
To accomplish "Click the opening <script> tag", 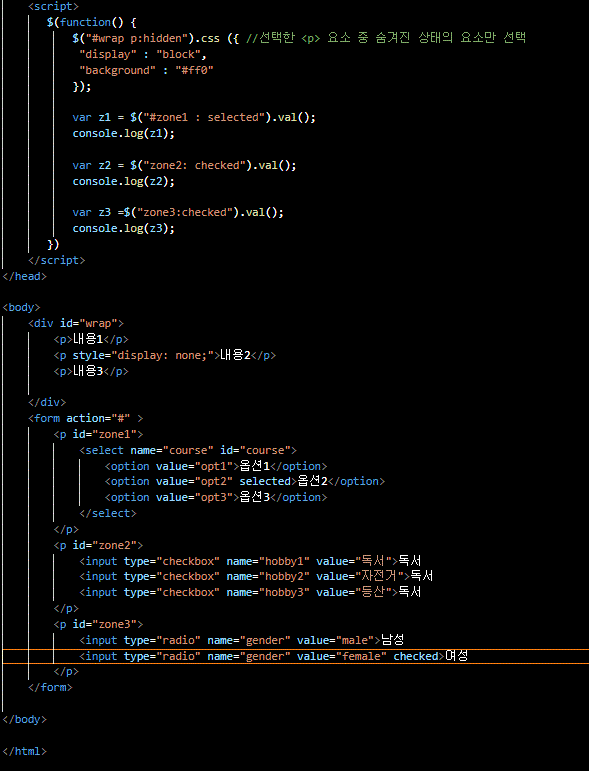I will click(x=54, y=6).
